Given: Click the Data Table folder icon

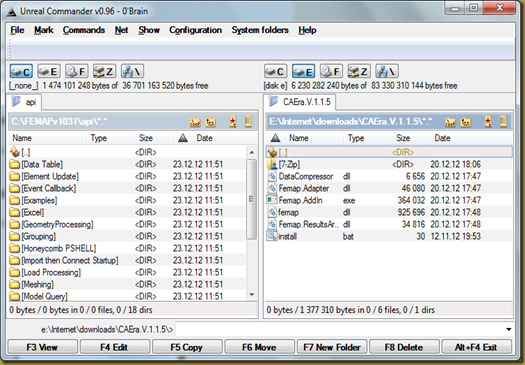Looking at the screenshot, I should (x=14, y=164).
